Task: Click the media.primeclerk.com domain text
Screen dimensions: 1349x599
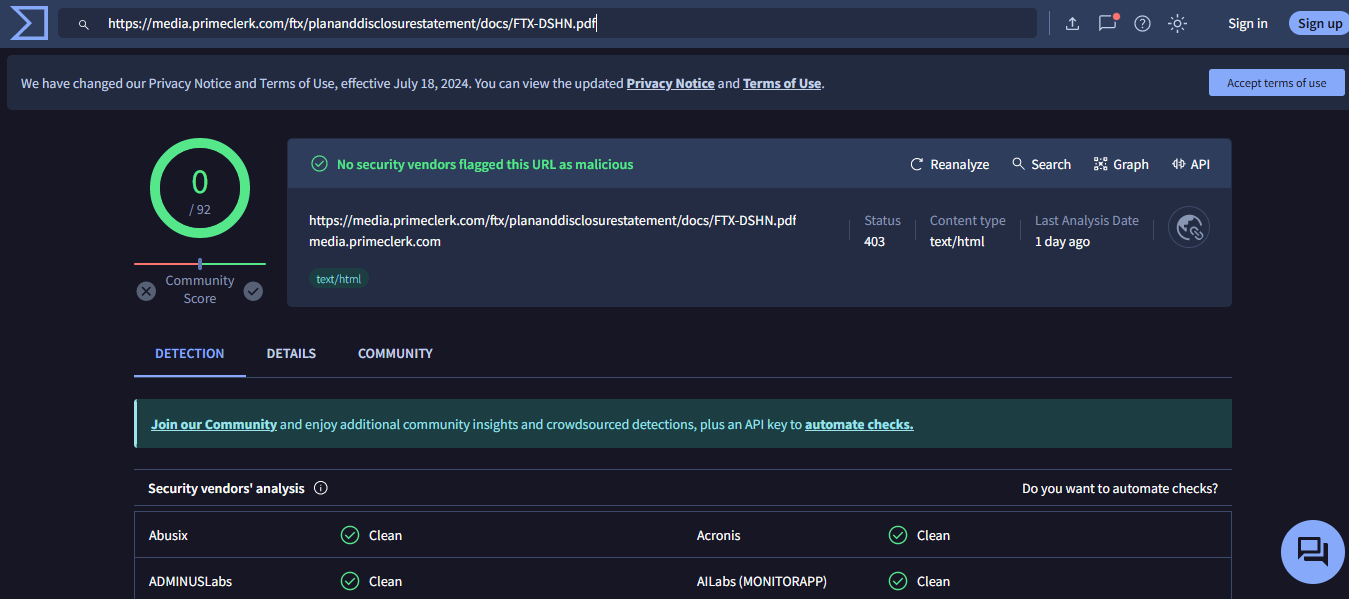Action: [x=375, y=241]
